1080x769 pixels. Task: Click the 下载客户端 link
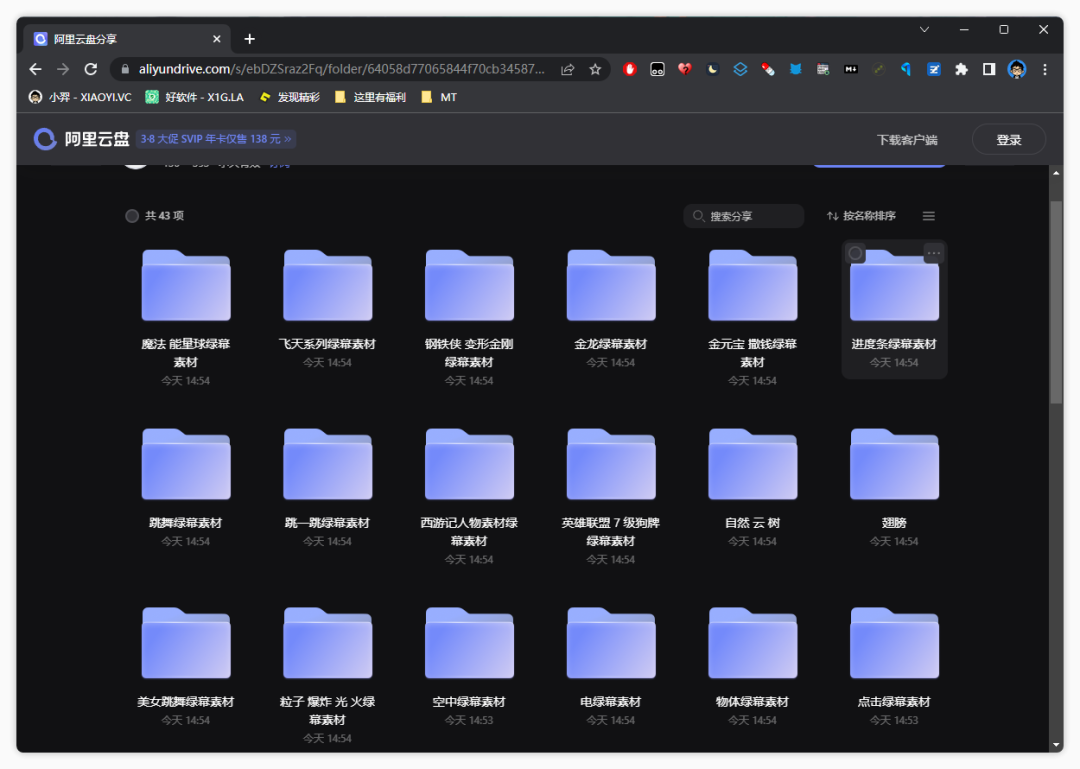tap(907, 140)
